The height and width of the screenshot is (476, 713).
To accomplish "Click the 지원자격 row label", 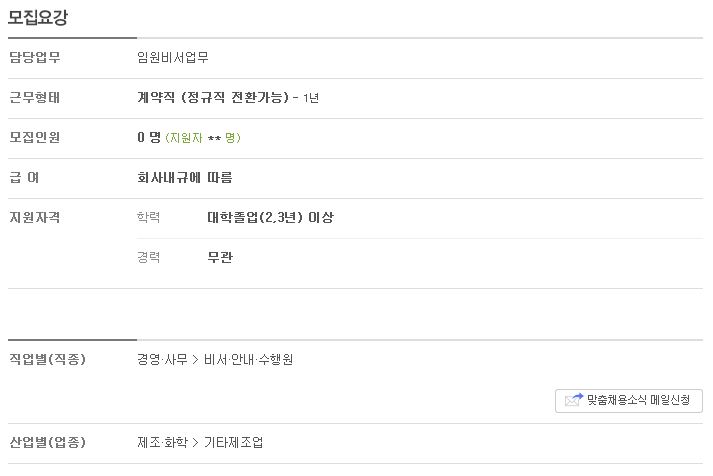I will tap(35, 217).
